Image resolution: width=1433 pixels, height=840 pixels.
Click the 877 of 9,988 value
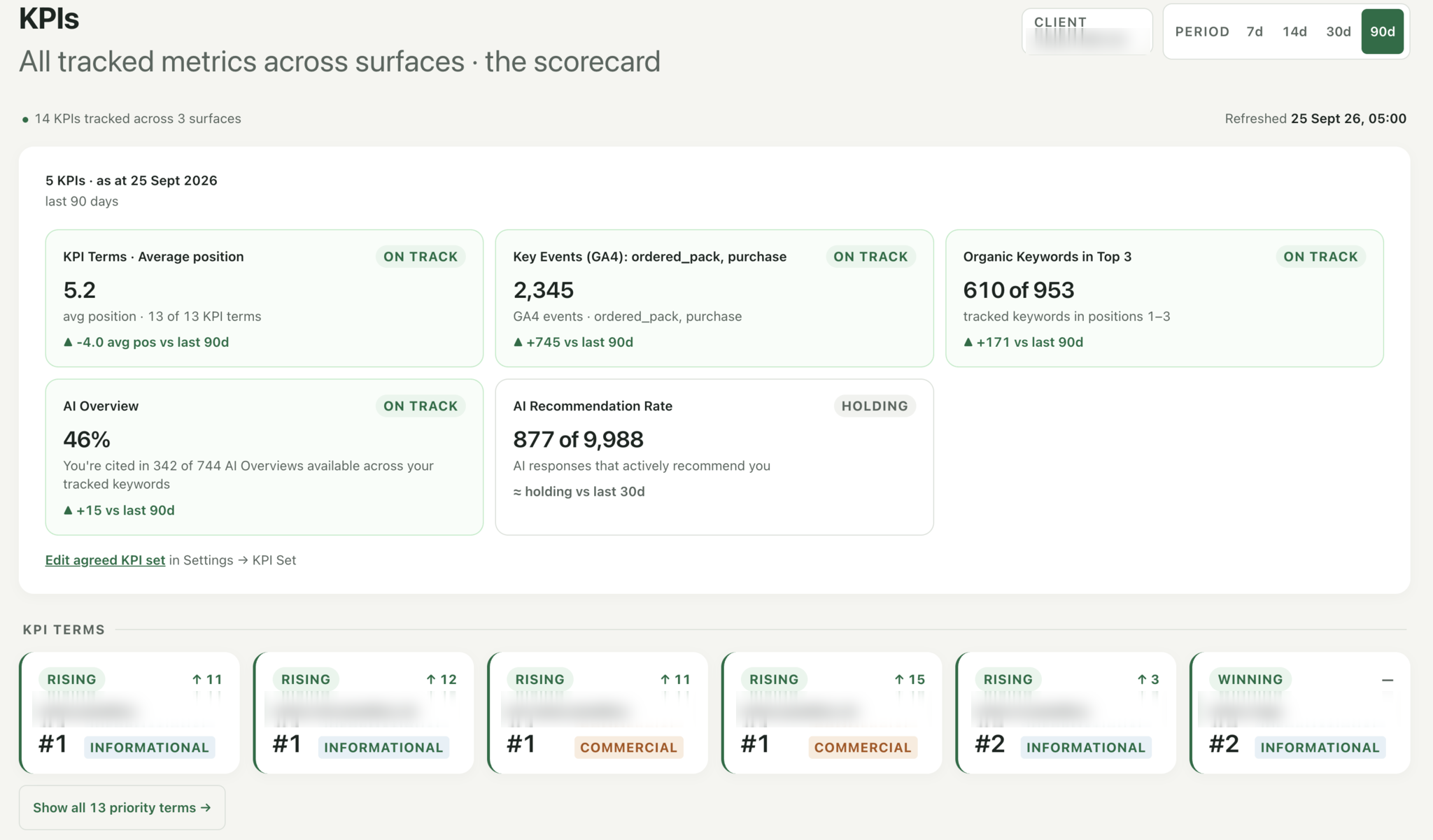(578, 439)
